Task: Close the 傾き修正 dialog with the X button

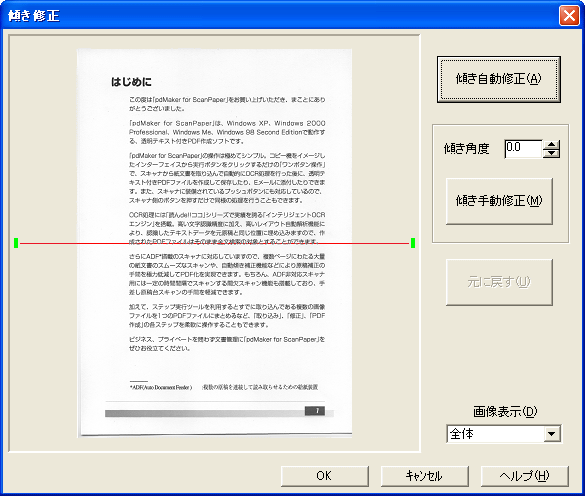Action: (569, 16)
